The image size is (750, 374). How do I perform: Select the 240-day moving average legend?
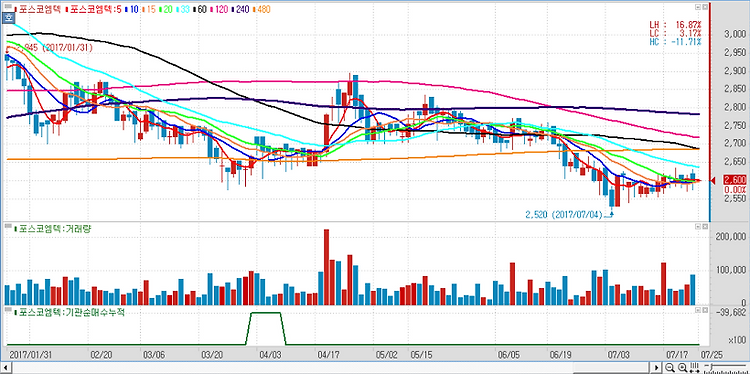coord(241,9)
